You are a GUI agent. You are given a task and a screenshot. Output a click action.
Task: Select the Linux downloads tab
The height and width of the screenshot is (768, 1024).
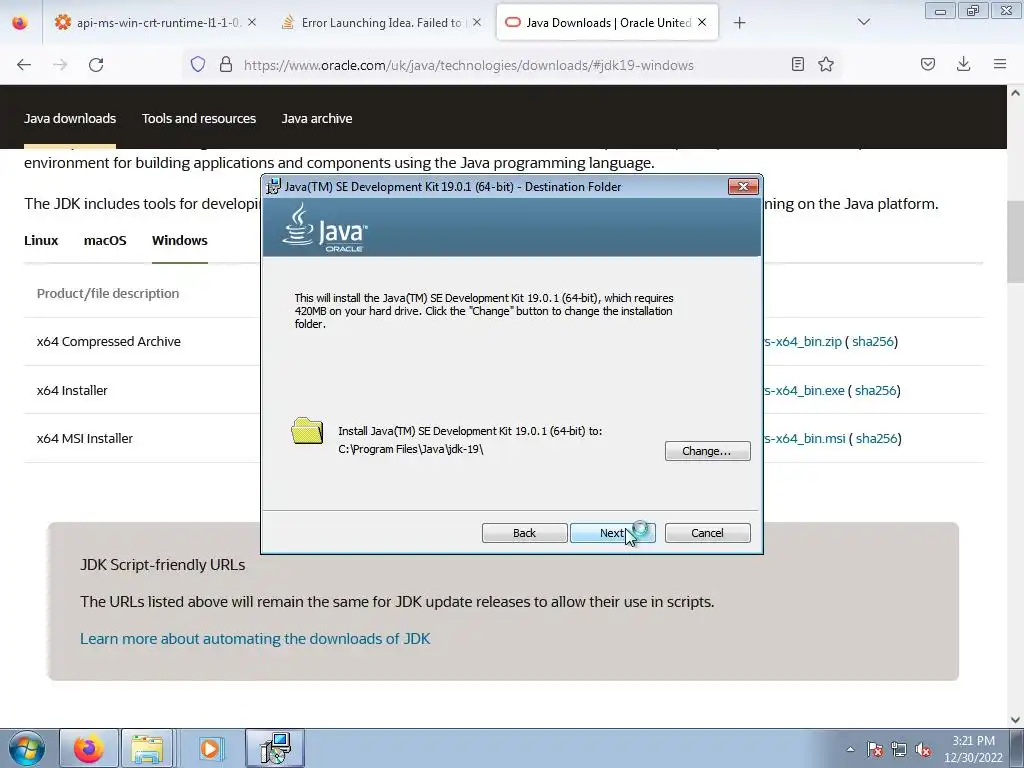coord(41,240)
